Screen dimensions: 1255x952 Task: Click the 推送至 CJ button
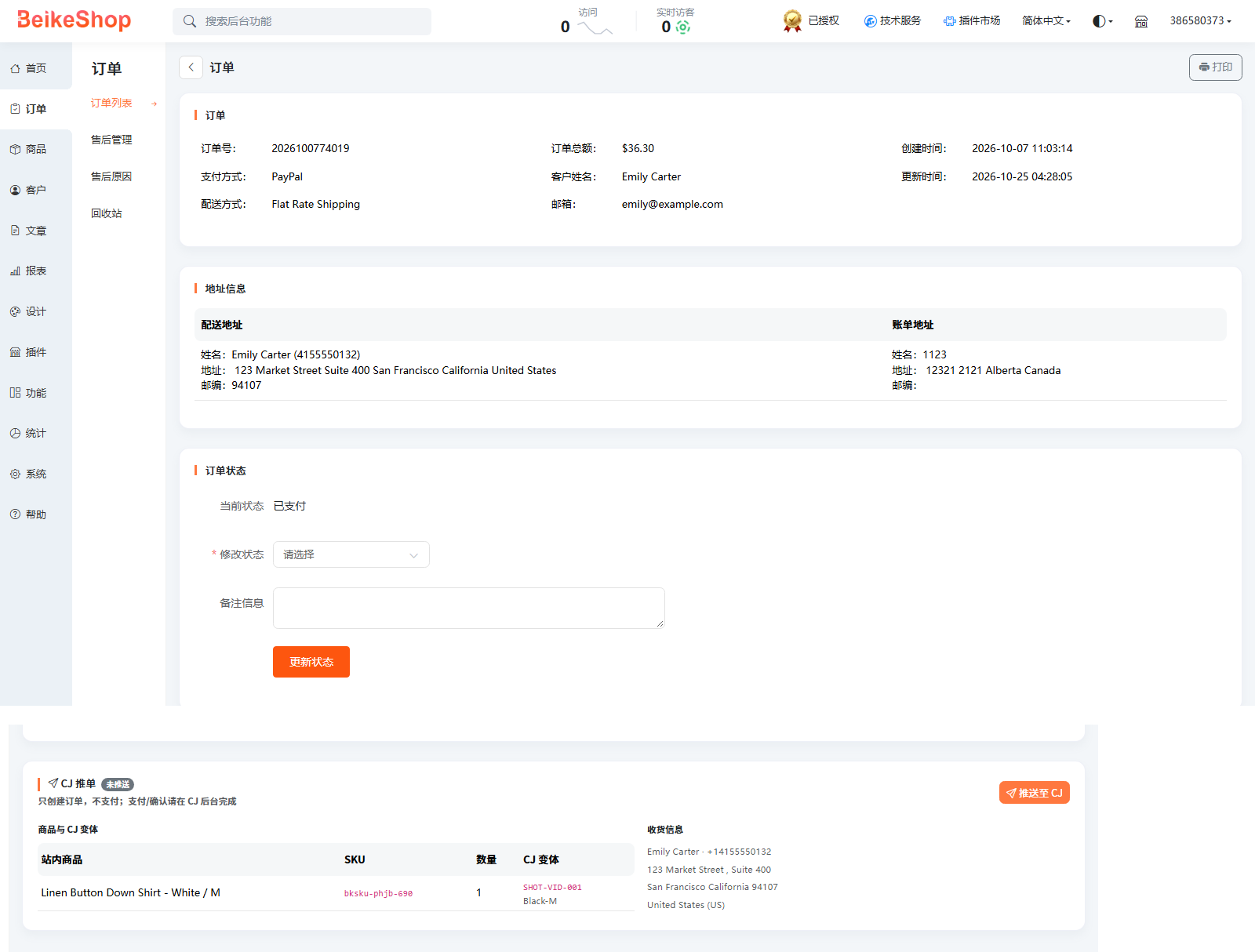[1034, 793]
